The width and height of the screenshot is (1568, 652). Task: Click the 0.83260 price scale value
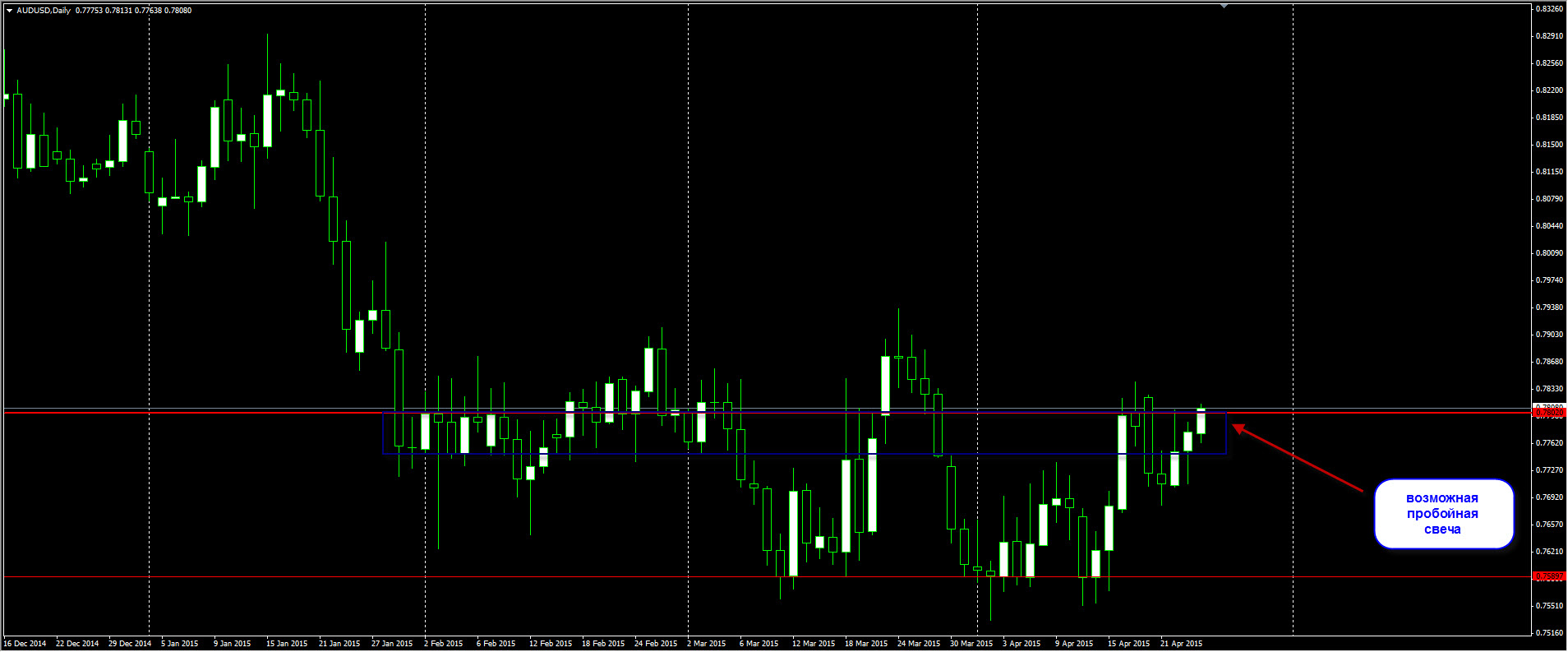pyautogui.click(x=1550, y=9)
